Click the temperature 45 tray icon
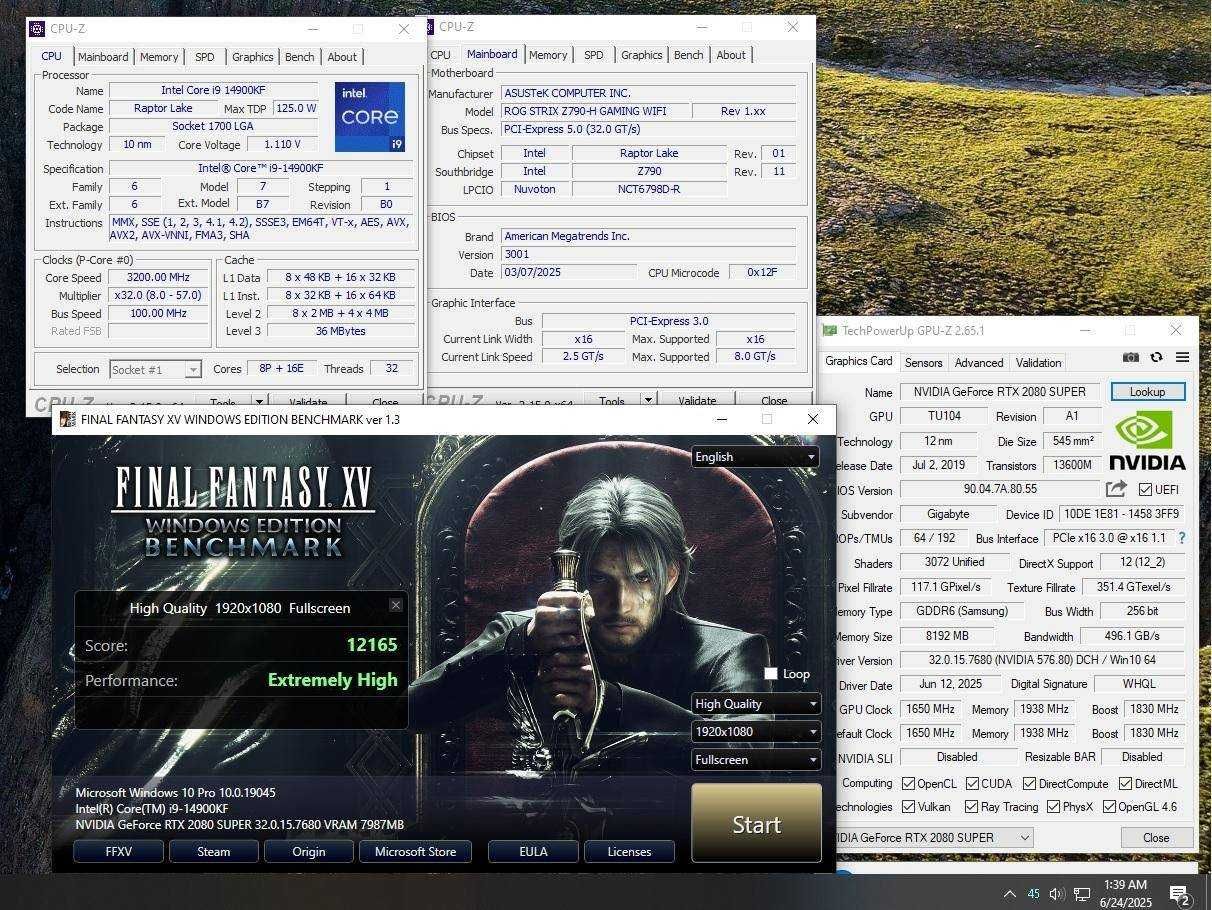Viewport: 1212px width, 910px height. click(x=1033, y=894)
